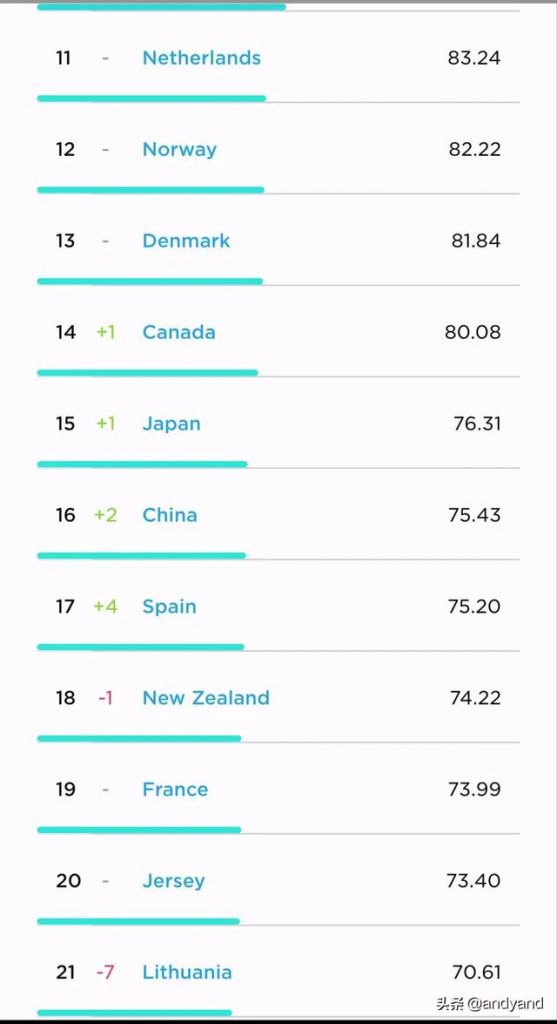Select Spain in the ranking
The image size is (557, 1024).
click(169, 607)
